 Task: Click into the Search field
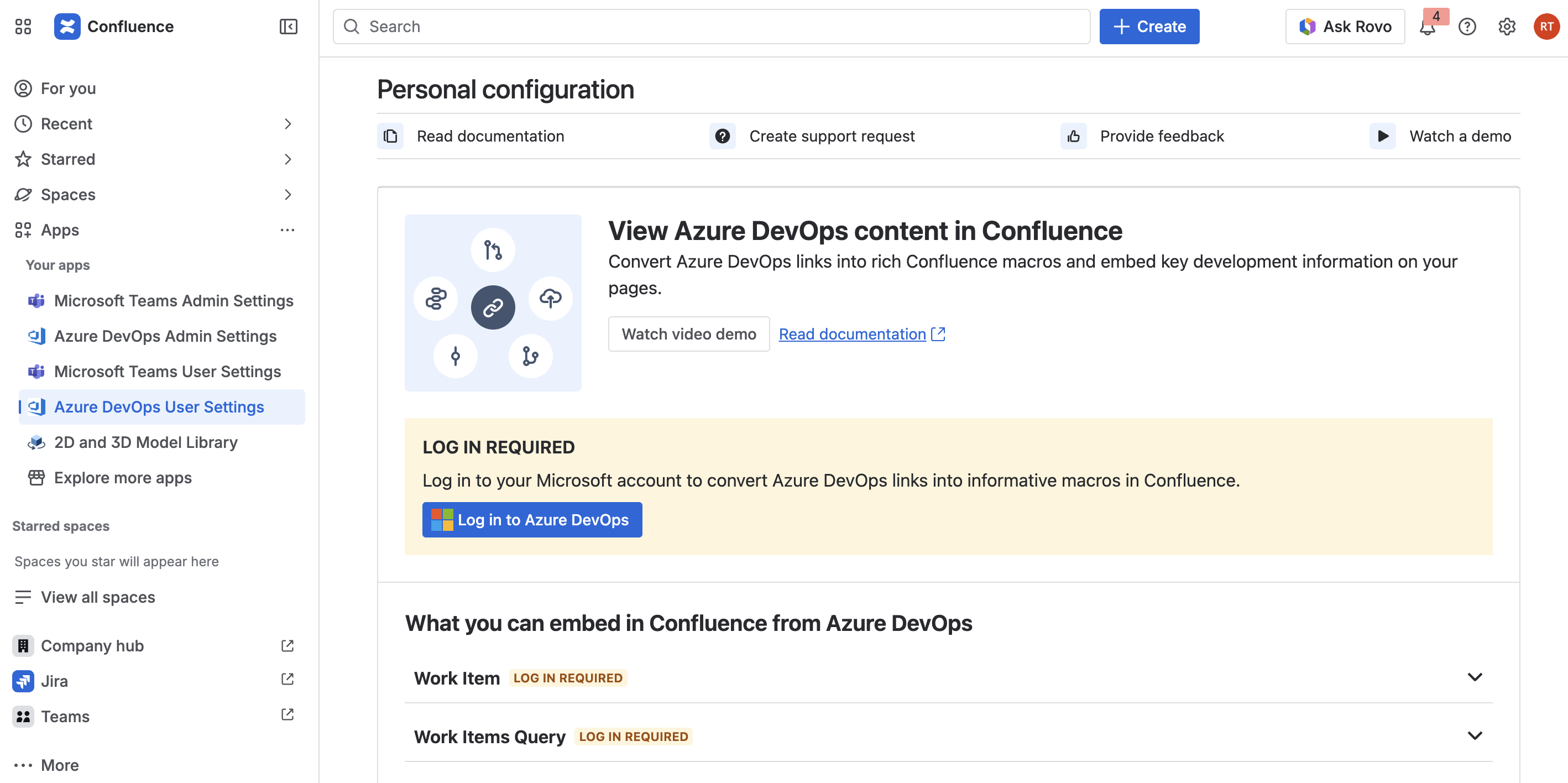click(711, 26)
